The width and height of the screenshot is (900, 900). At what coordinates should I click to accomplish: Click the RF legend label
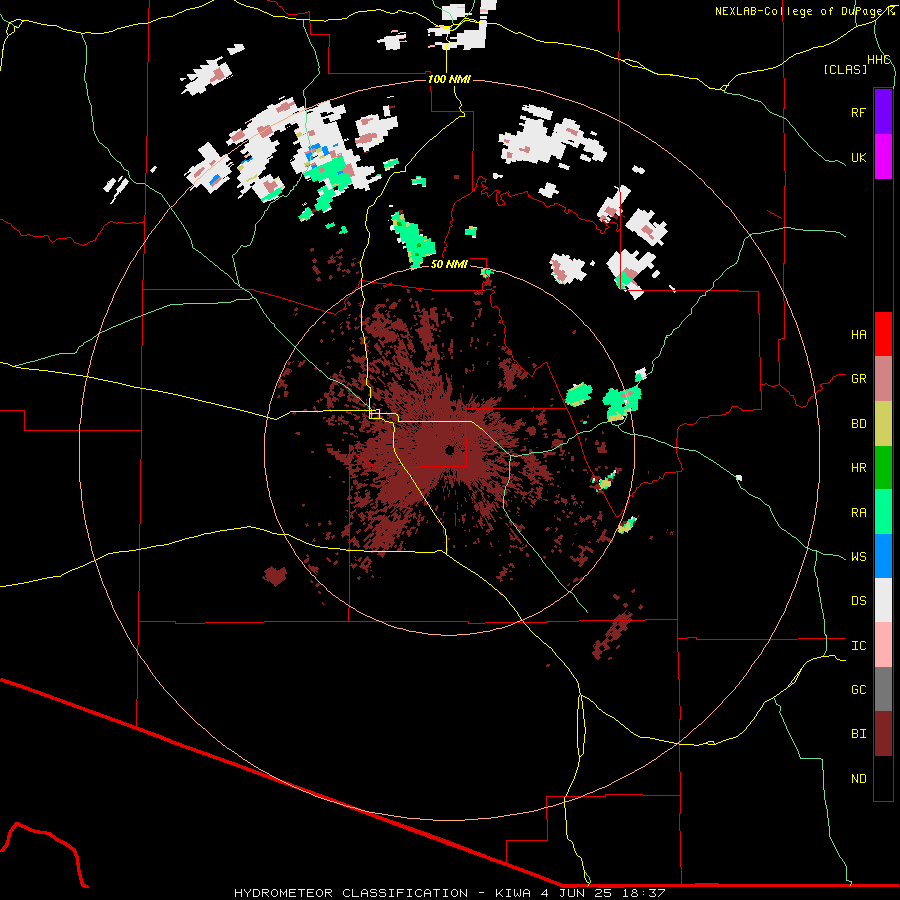coord(858,112)
